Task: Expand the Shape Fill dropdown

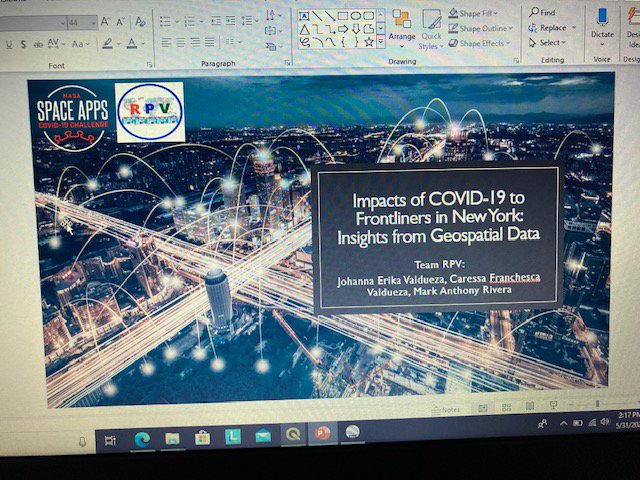Action: (x=484, y=14)
